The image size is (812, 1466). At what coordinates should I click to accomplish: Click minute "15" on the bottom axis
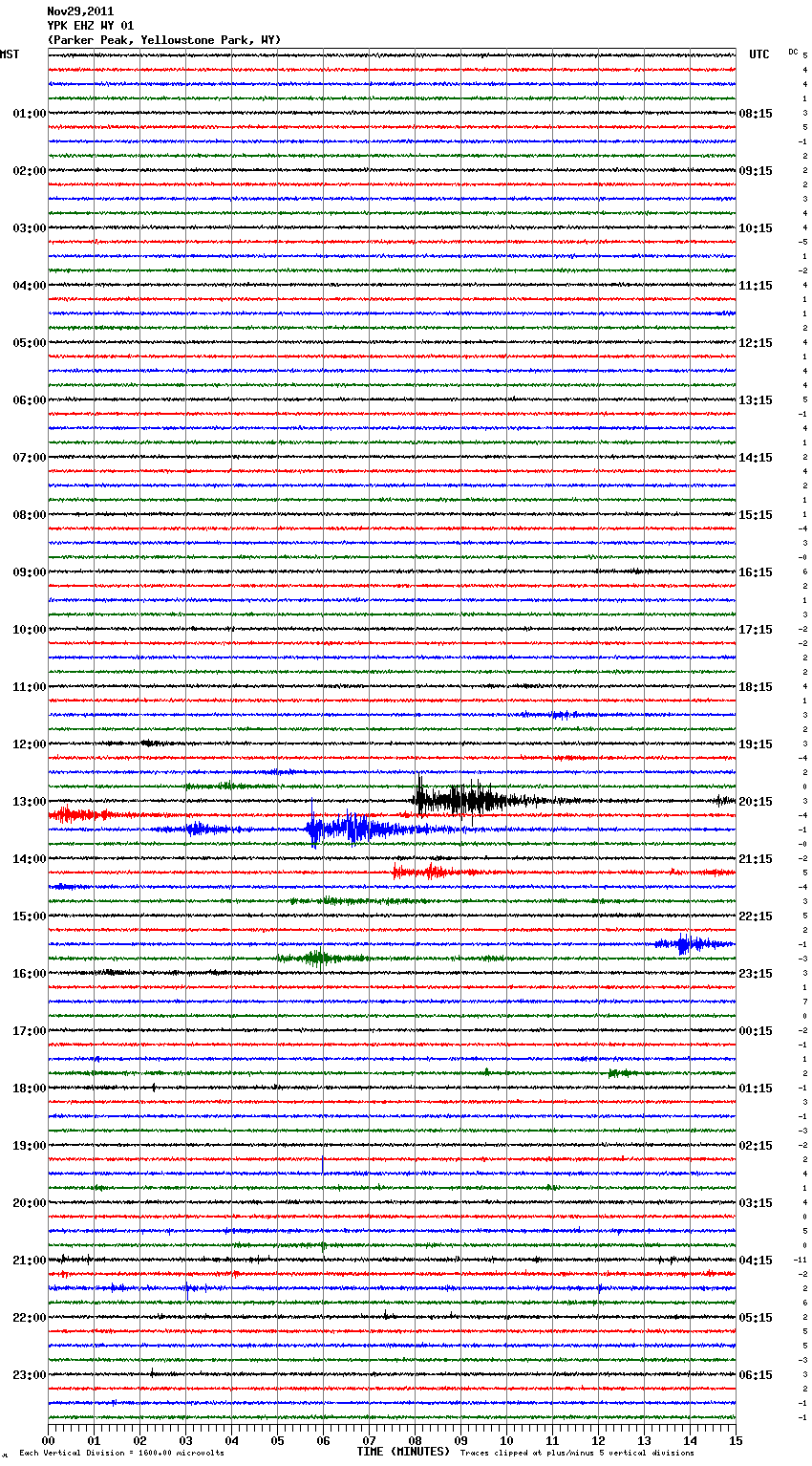point(736,1439)
